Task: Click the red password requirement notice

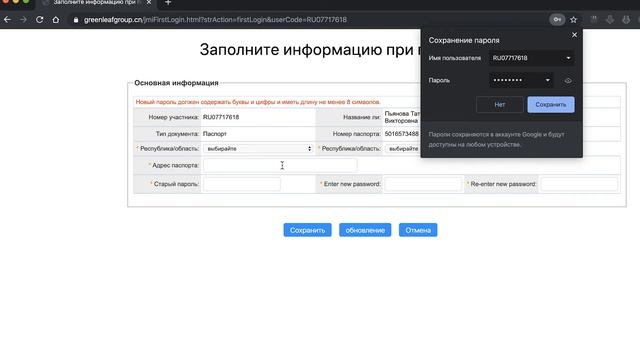Action: click(258, 102)
